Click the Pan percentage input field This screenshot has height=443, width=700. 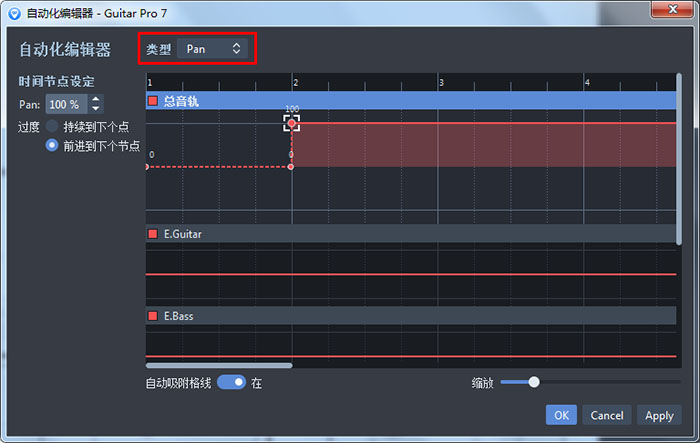[65, 104]
